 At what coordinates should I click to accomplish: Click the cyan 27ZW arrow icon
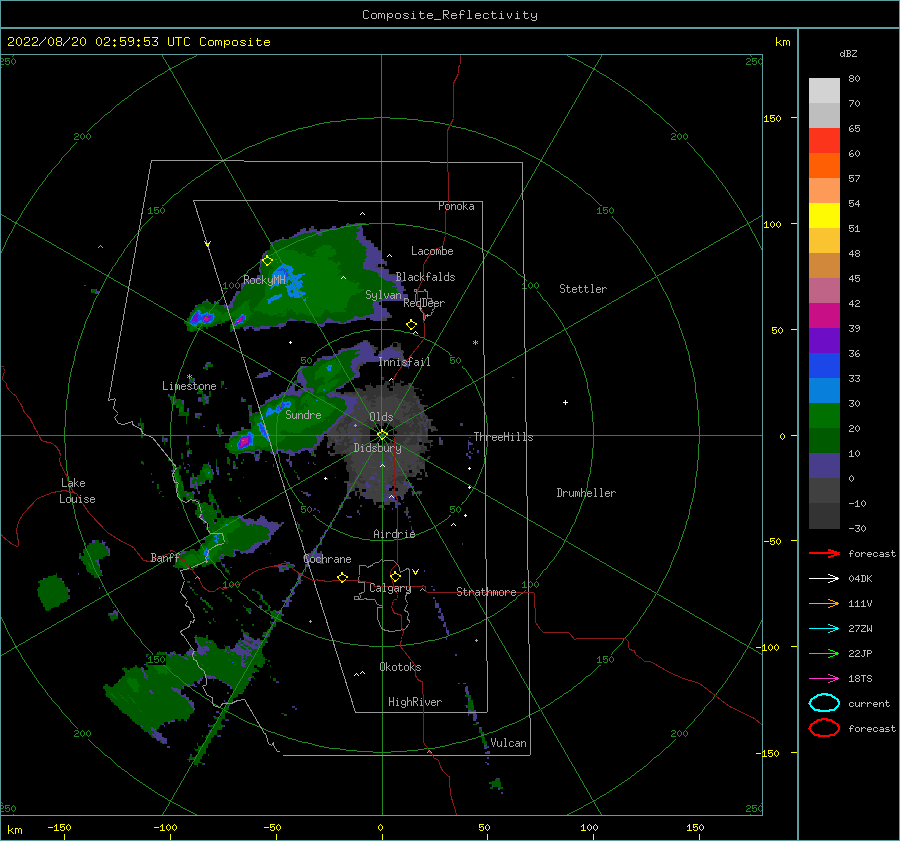[824, 629]
